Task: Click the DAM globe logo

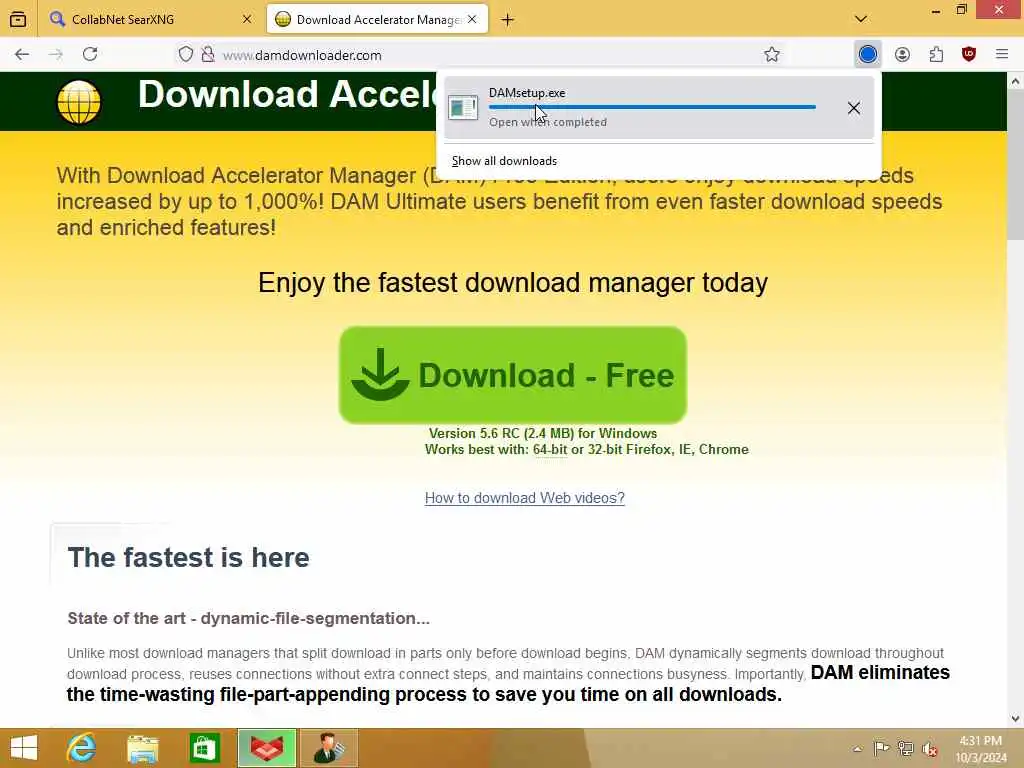Action: [x=79, y=102]
